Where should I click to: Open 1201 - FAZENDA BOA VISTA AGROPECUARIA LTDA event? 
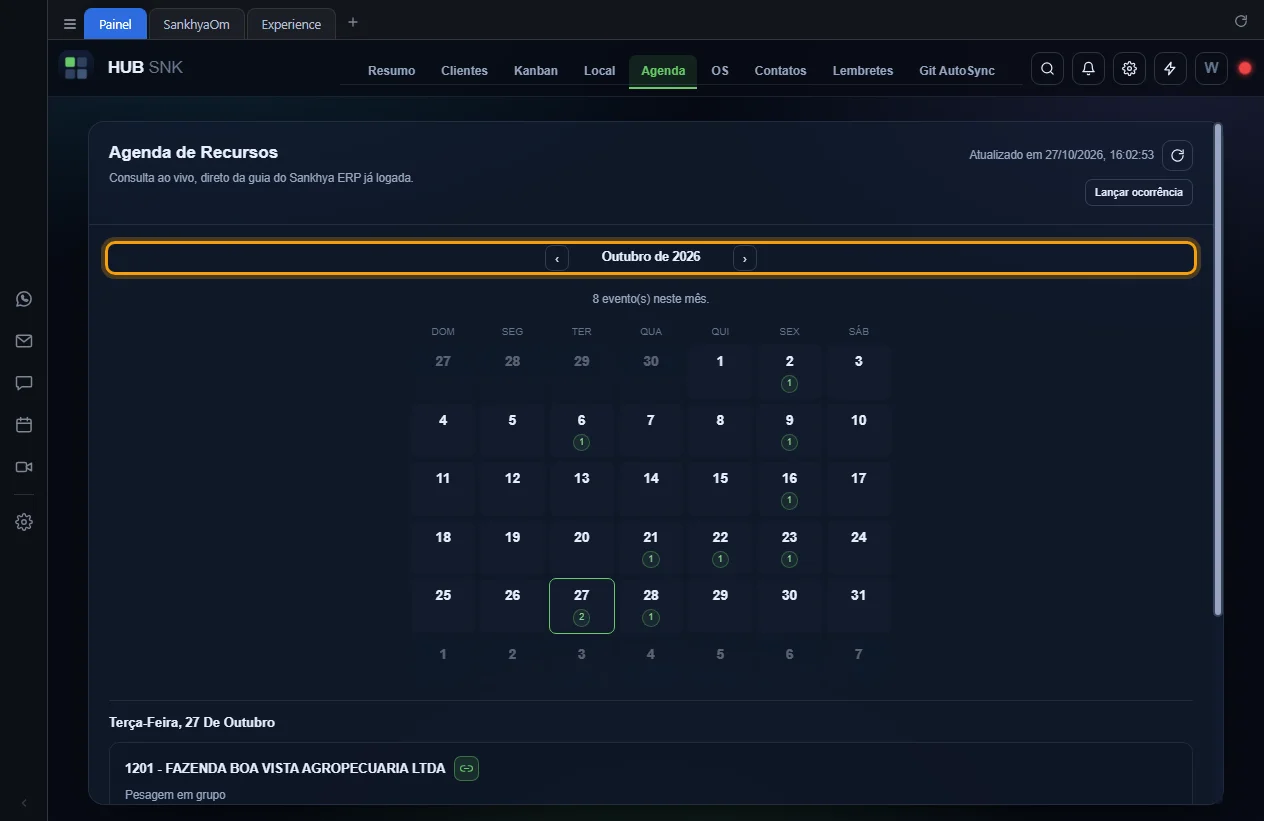click(285, 768)
